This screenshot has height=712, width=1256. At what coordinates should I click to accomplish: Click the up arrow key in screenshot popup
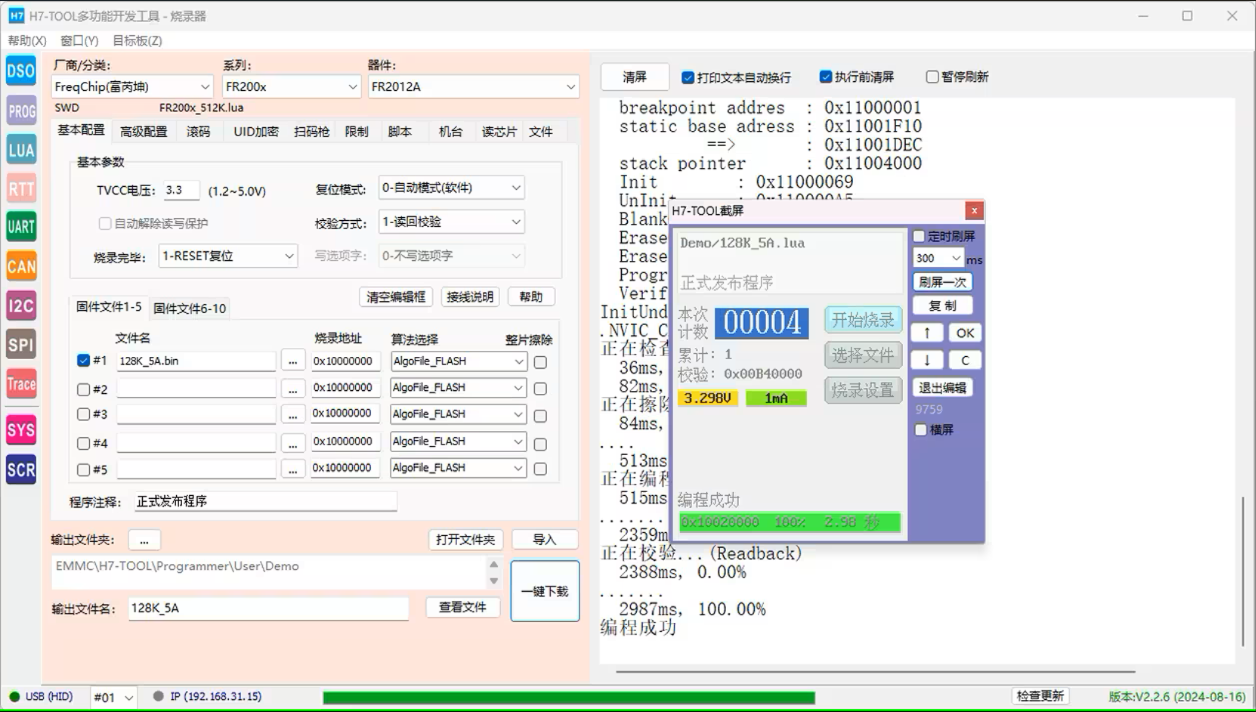coord(927,333)
